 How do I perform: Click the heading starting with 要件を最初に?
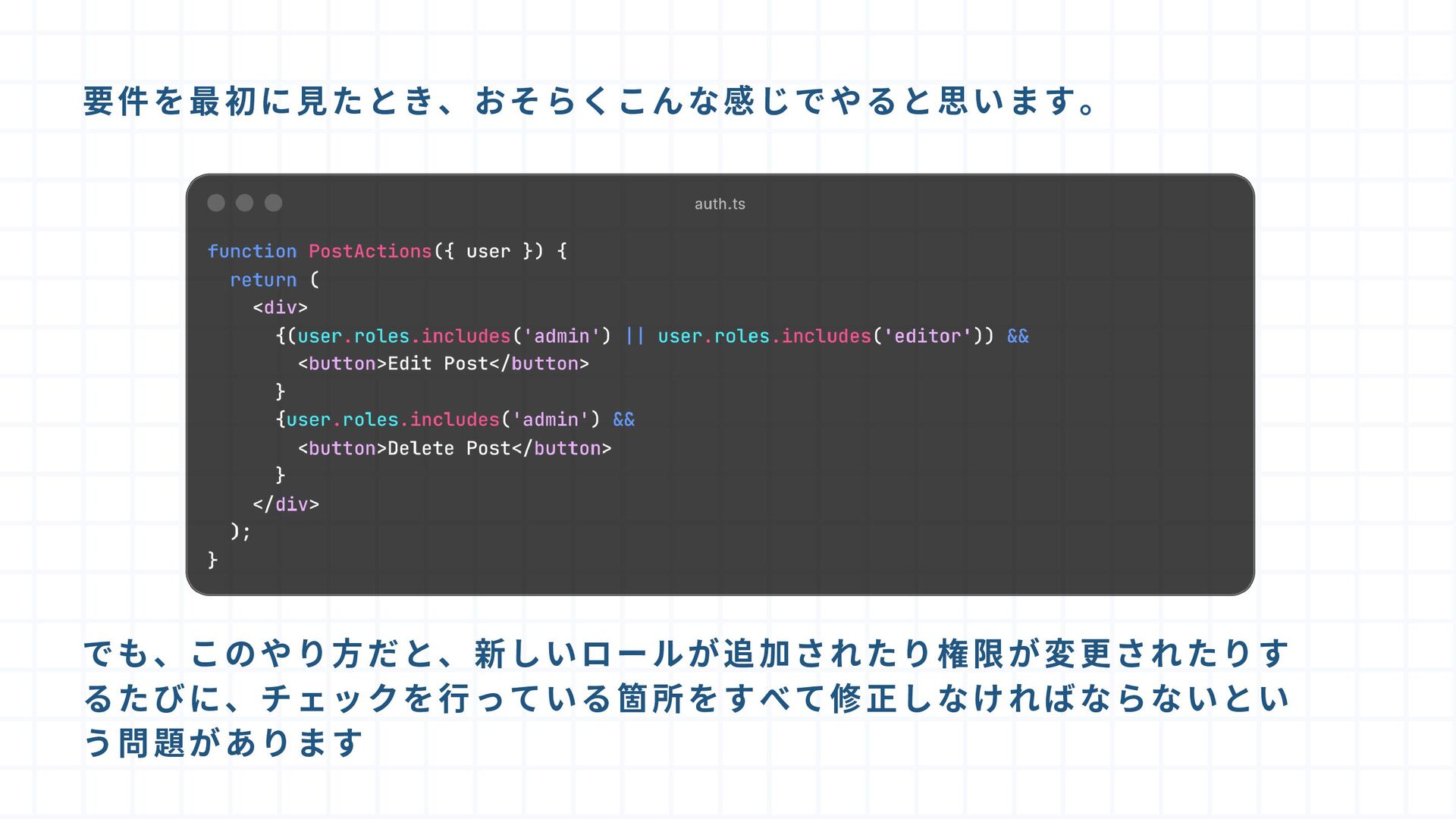click(x=591, y=101)
